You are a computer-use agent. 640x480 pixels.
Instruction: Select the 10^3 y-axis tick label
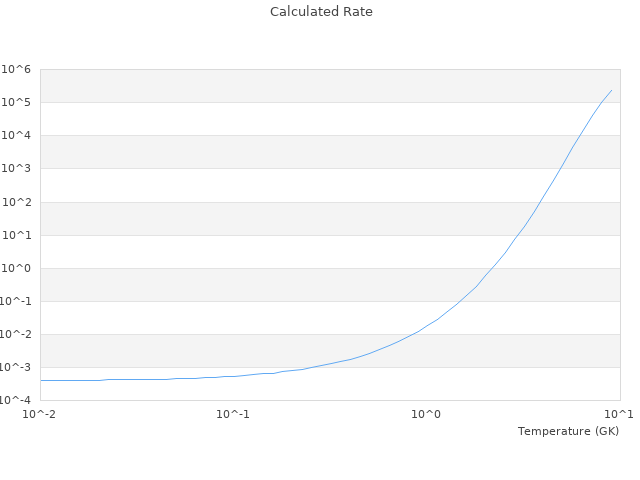pyautogui.click(x=17, y=168)
